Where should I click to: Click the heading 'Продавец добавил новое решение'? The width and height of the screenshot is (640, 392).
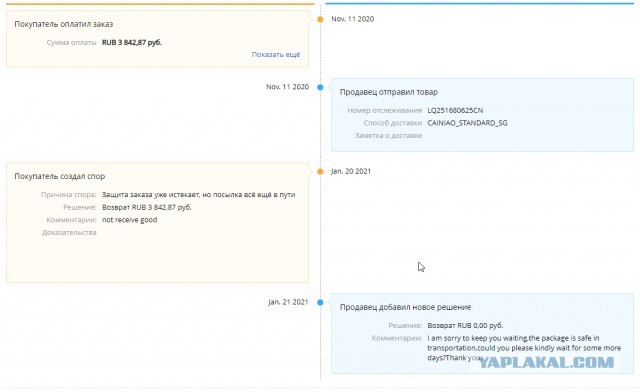405,307
